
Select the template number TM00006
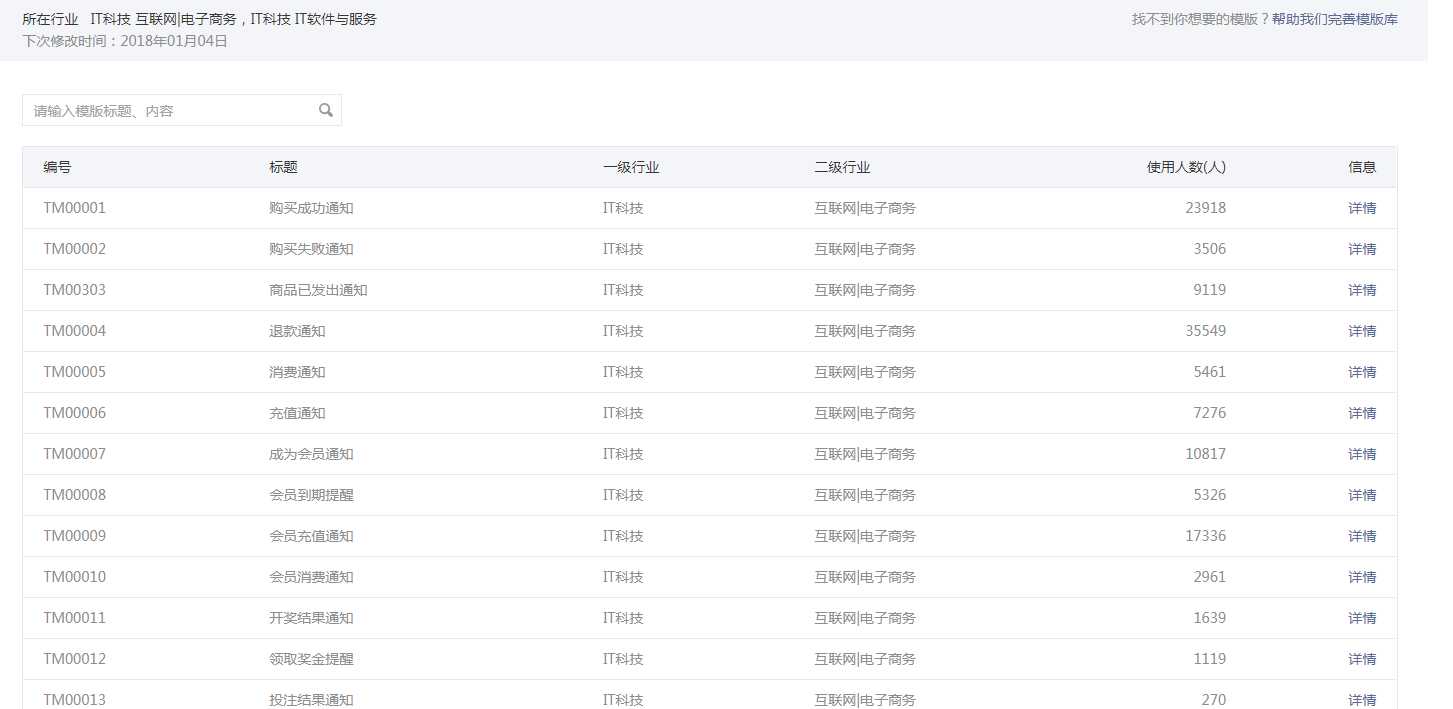point(74,413)
